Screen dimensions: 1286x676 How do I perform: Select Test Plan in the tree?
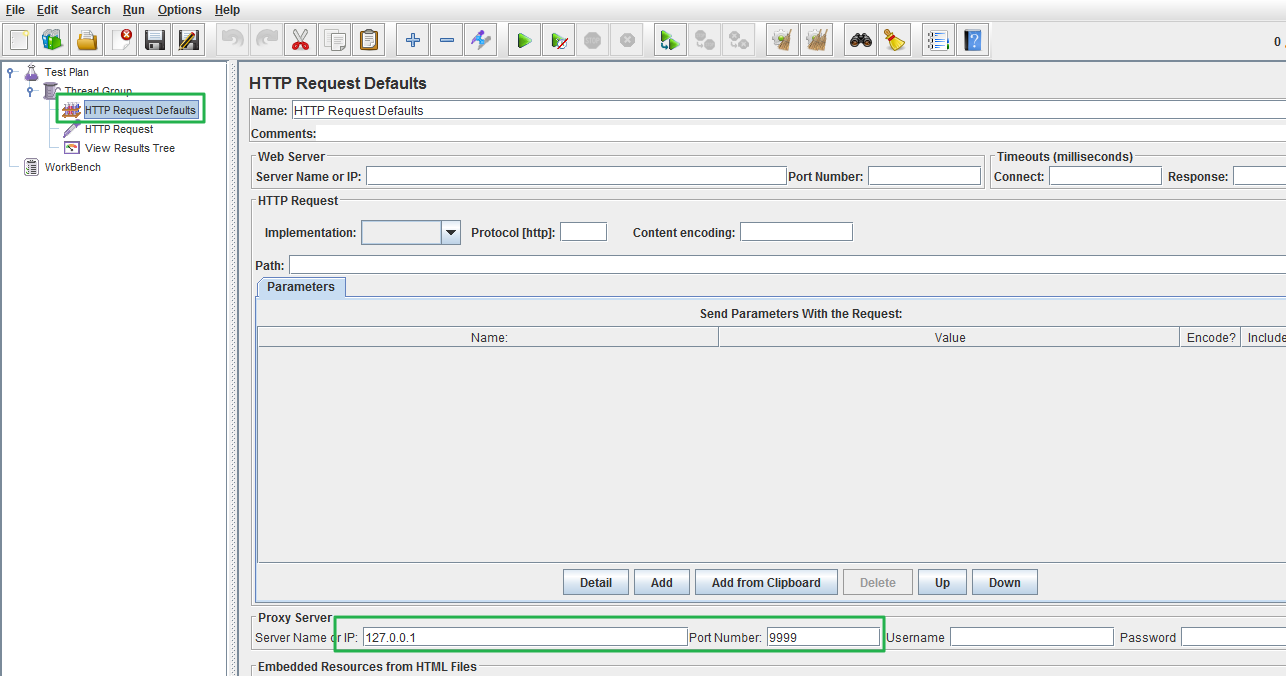click(67, 72)
